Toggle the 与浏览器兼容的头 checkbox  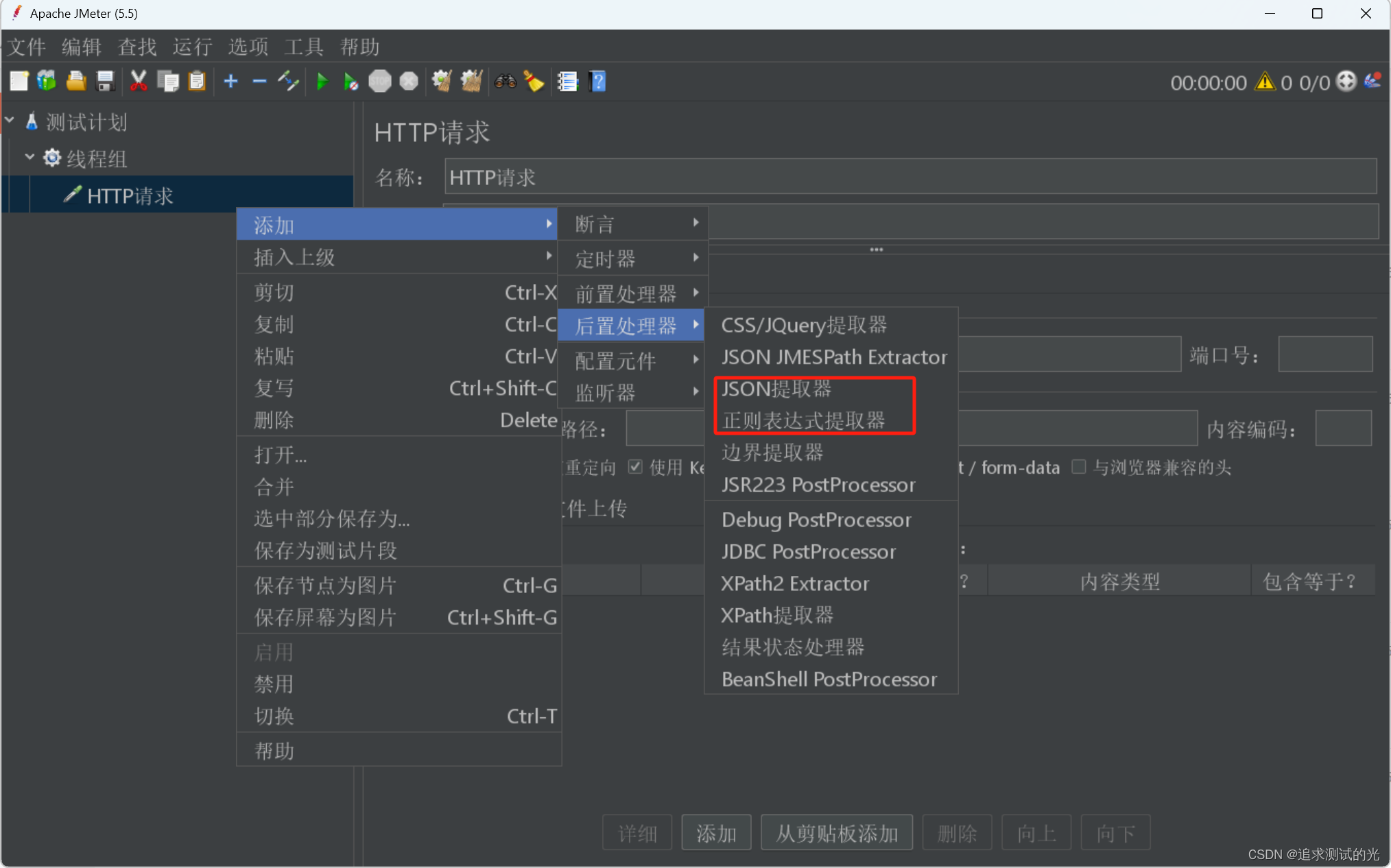coord(1079,467)
